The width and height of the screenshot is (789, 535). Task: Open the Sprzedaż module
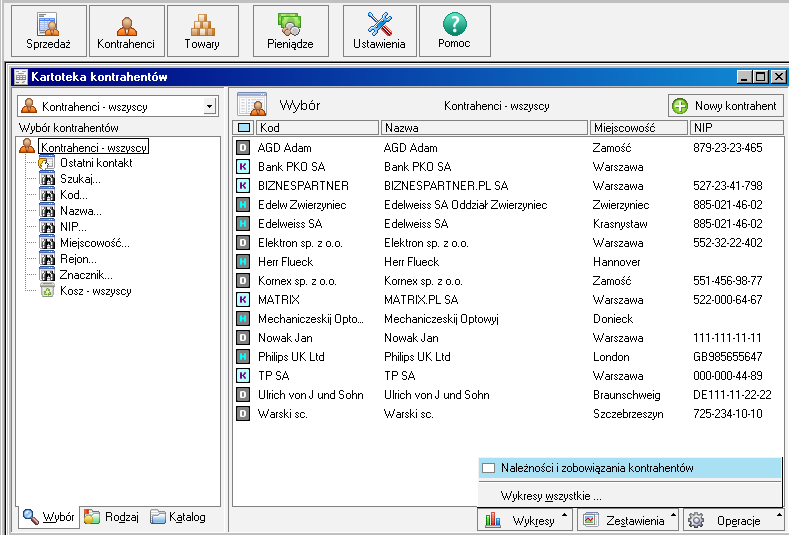(x=48, y=31)
